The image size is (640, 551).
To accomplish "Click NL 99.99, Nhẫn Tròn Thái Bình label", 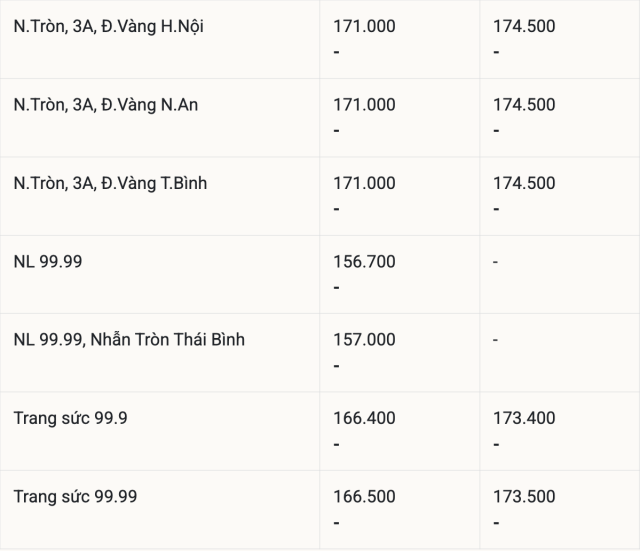I will 129,340.
